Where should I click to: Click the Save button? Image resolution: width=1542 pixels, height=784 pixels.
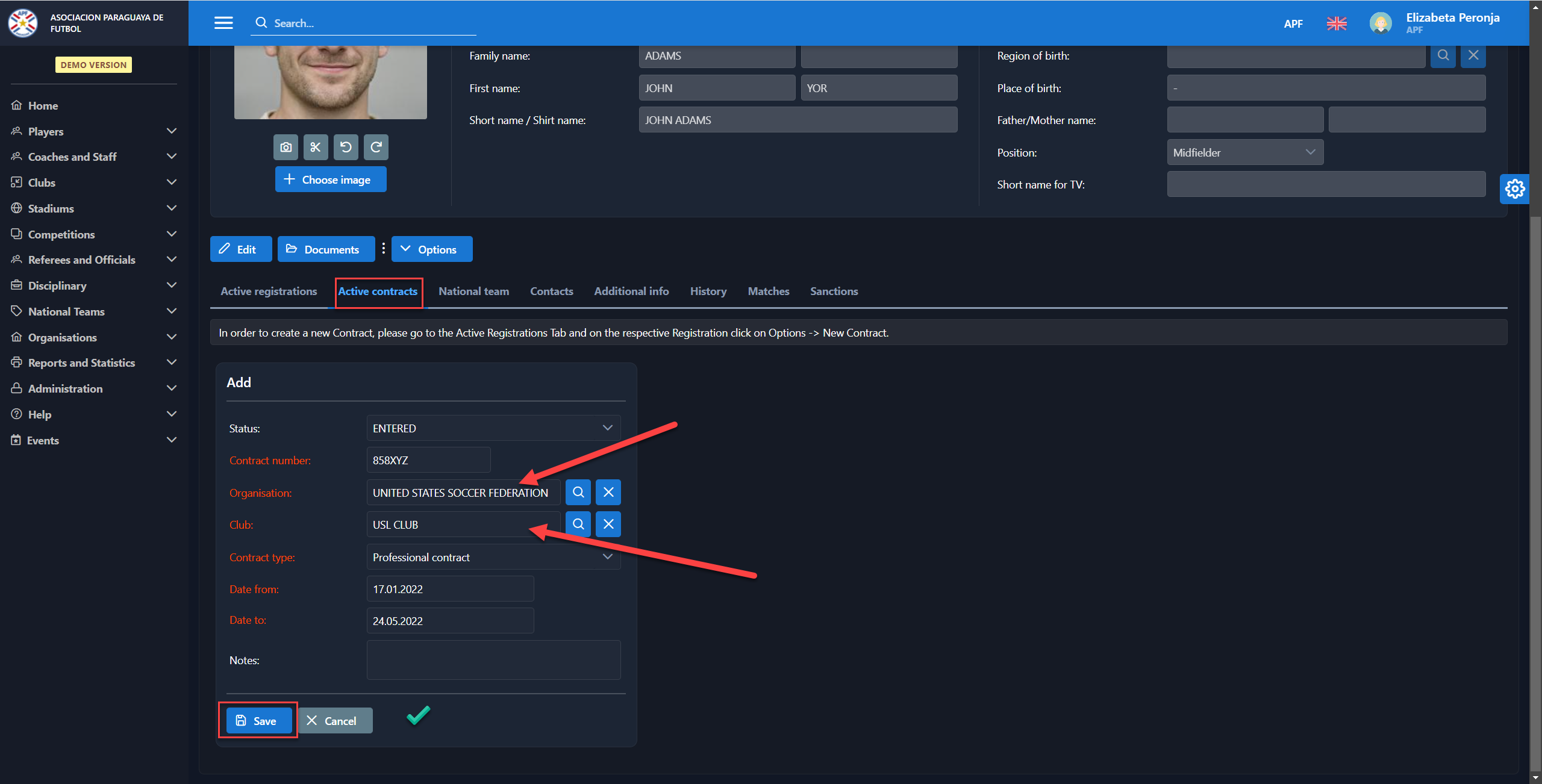click(x=258, y=721)
